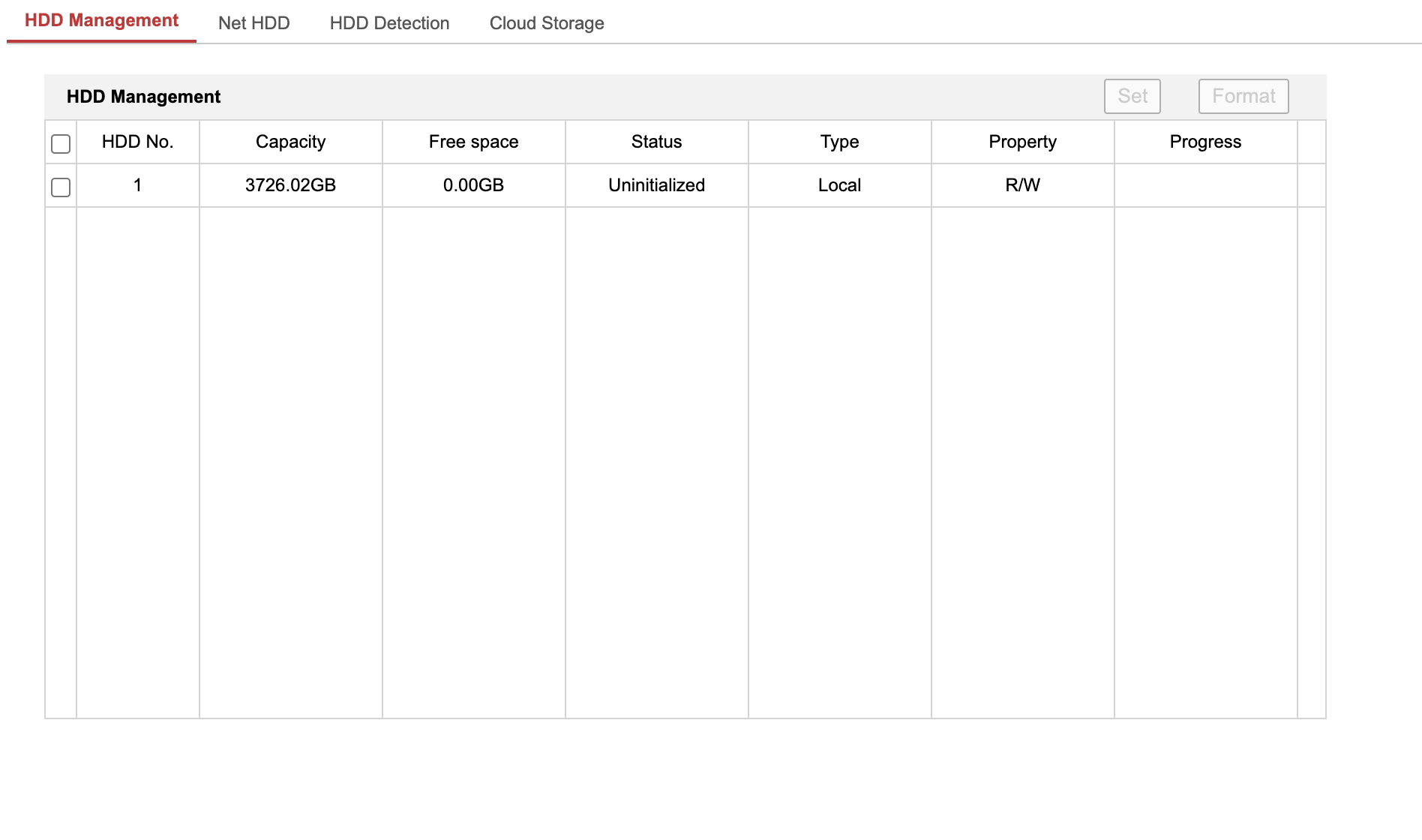Switch to the Net HDD tab
1422x840 pixels.
(x=253, y=23)
